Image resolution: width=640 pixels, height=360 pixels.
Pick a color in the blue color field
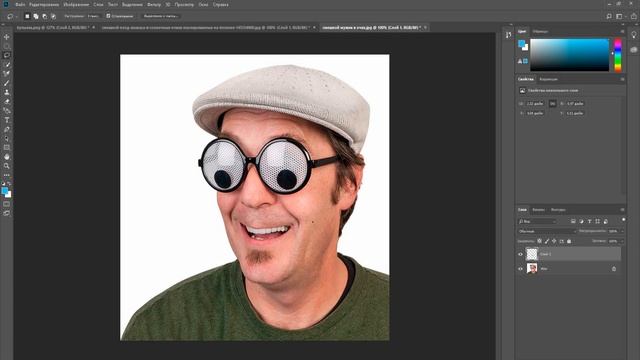pos(569,55)
